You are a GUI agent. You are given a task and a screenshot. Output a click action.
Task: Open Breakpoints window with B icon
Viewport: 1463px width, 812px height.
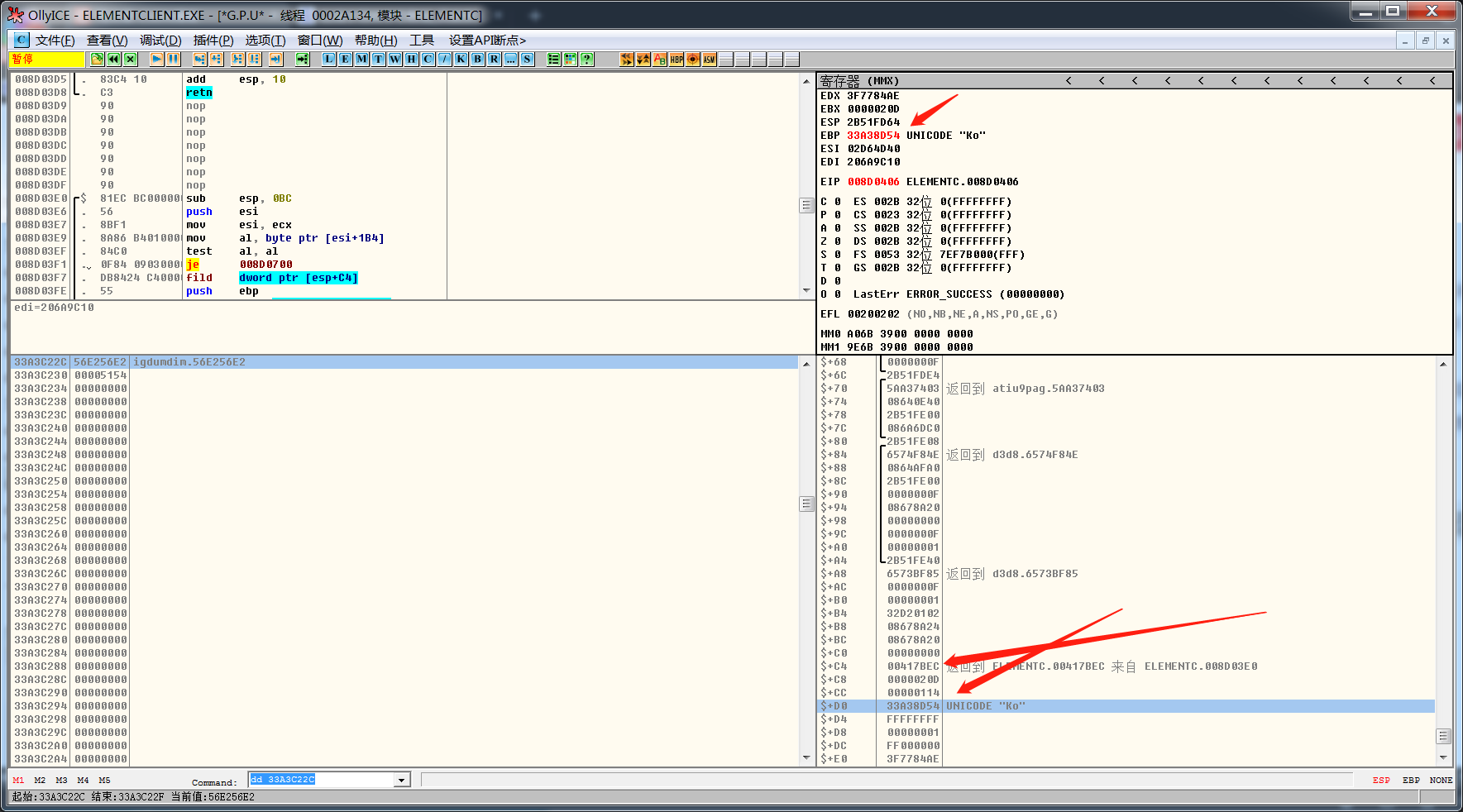pos(478,59)
